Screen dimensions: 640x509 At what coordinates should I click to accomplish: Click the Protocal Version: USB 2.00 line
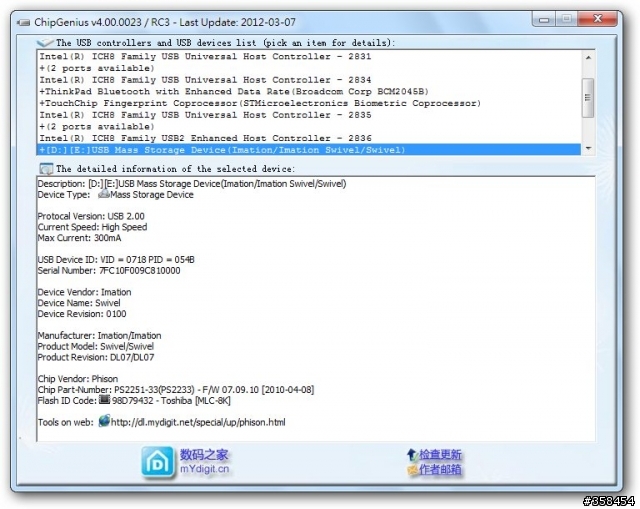click(91, 216)
